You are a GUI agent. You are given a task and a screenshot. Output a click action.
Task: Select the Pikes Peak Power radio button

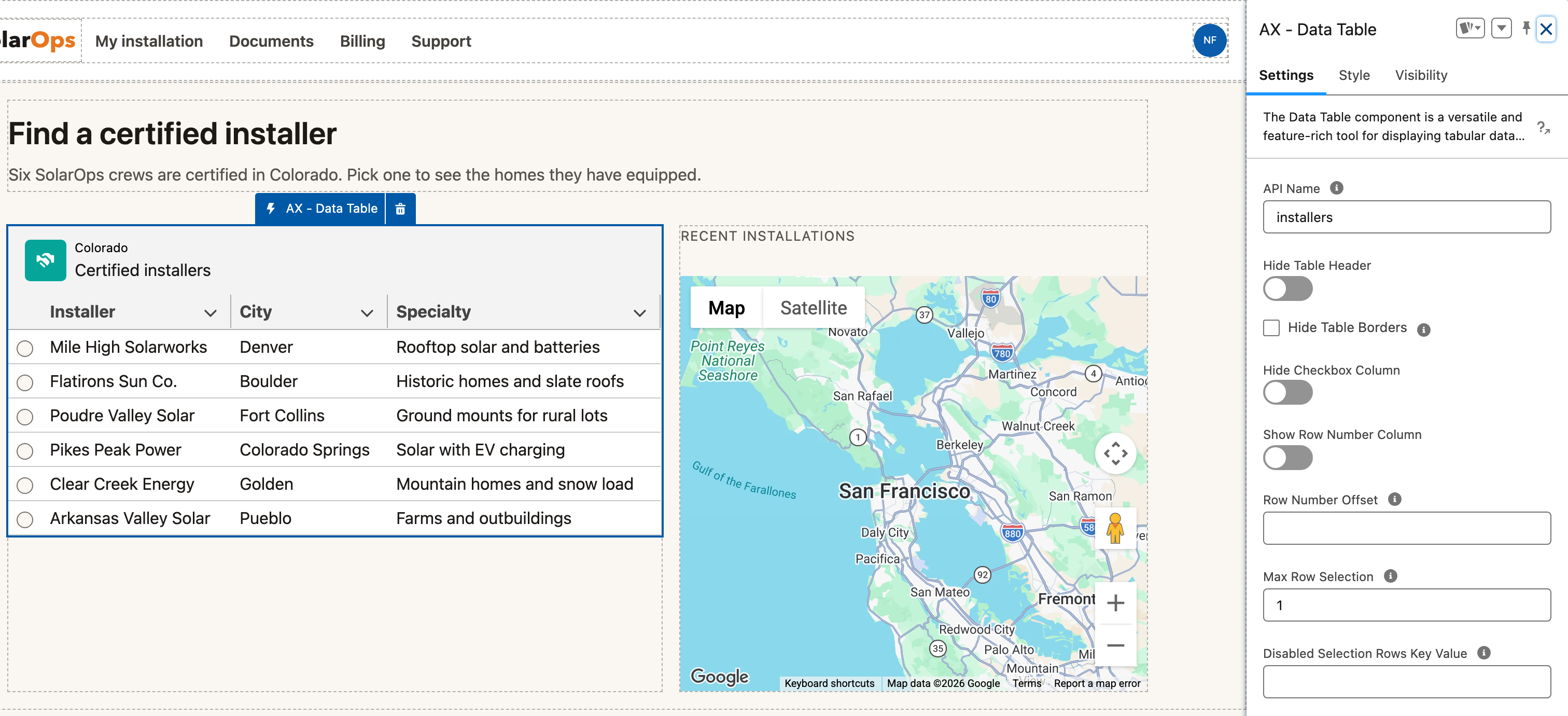click(x=25, y=451)
